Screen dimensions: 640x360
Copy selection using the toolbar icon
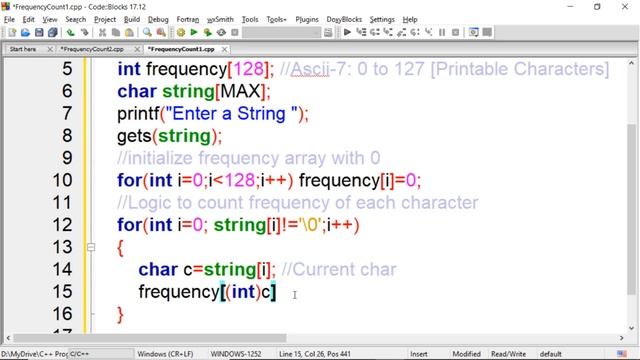116,32
